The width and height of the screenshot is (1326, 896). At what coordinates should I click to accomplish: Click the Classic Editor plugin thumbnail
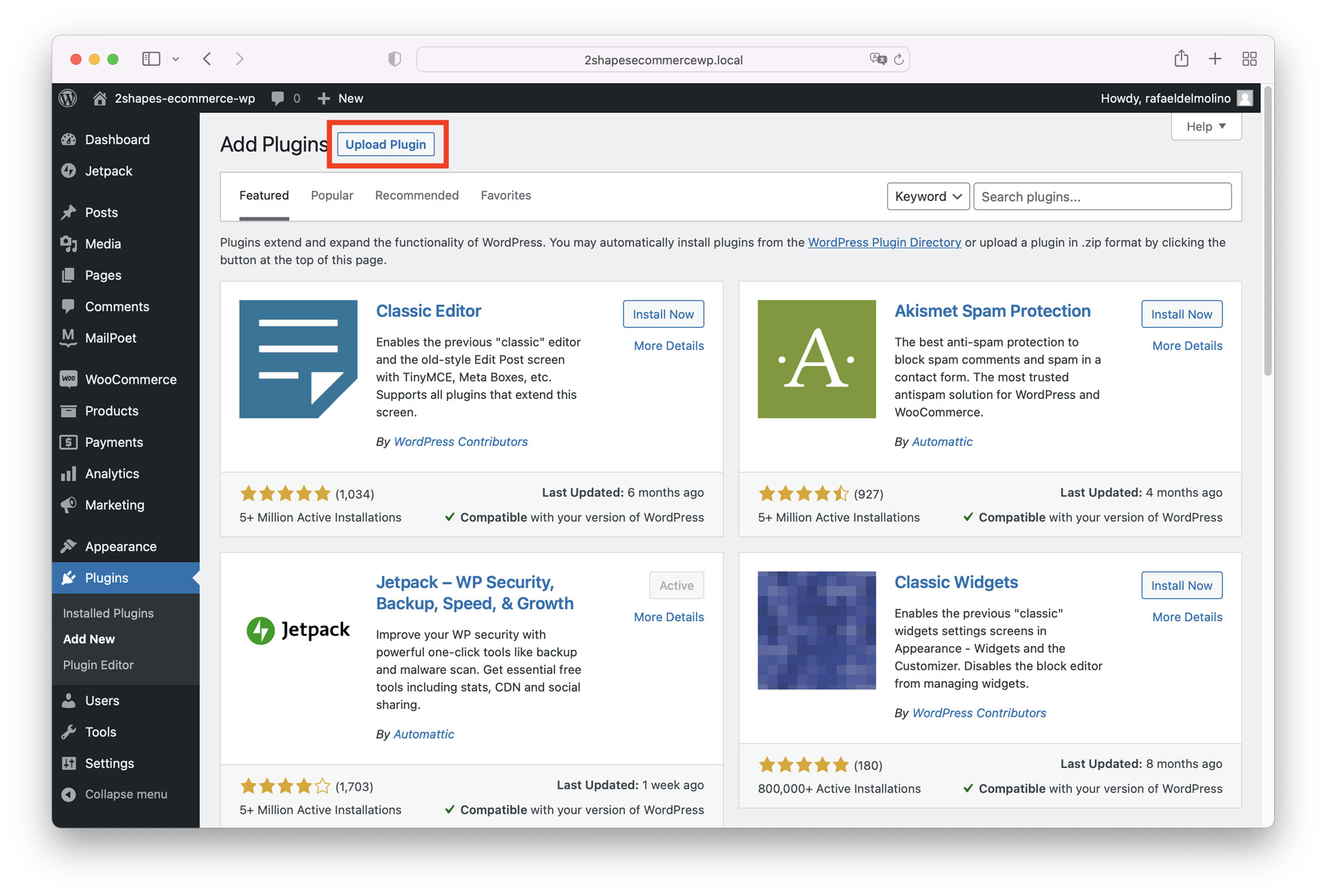[298, 359]
